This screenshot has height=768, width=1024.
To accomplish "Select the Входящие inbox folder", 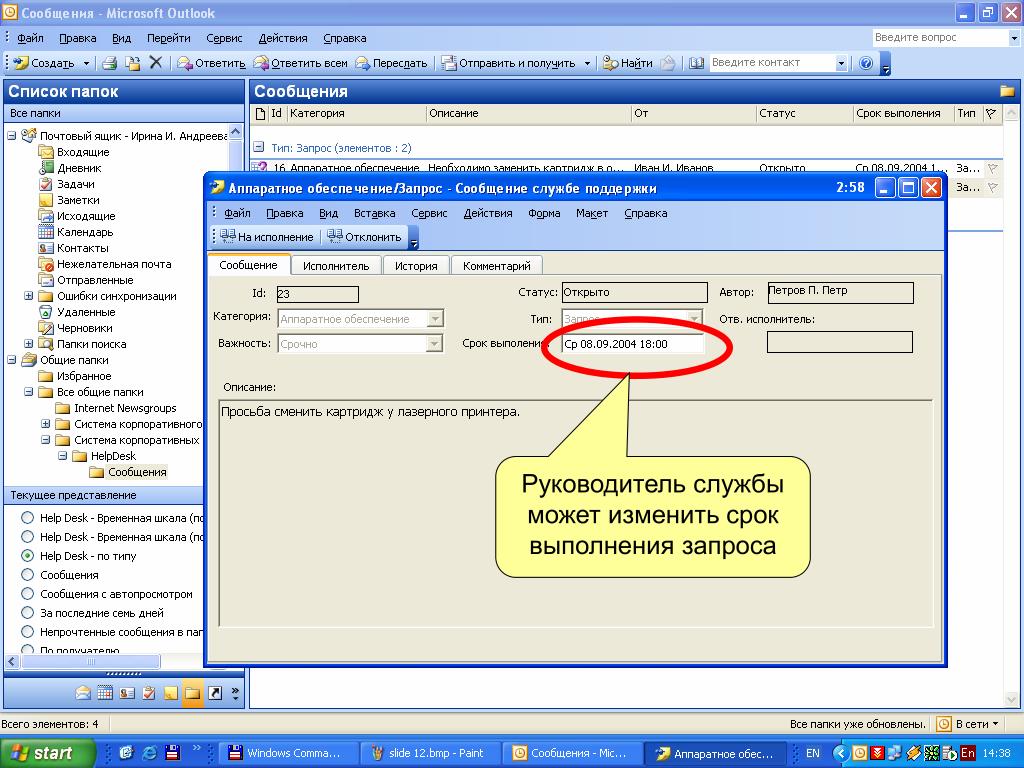I will point(83,152).
